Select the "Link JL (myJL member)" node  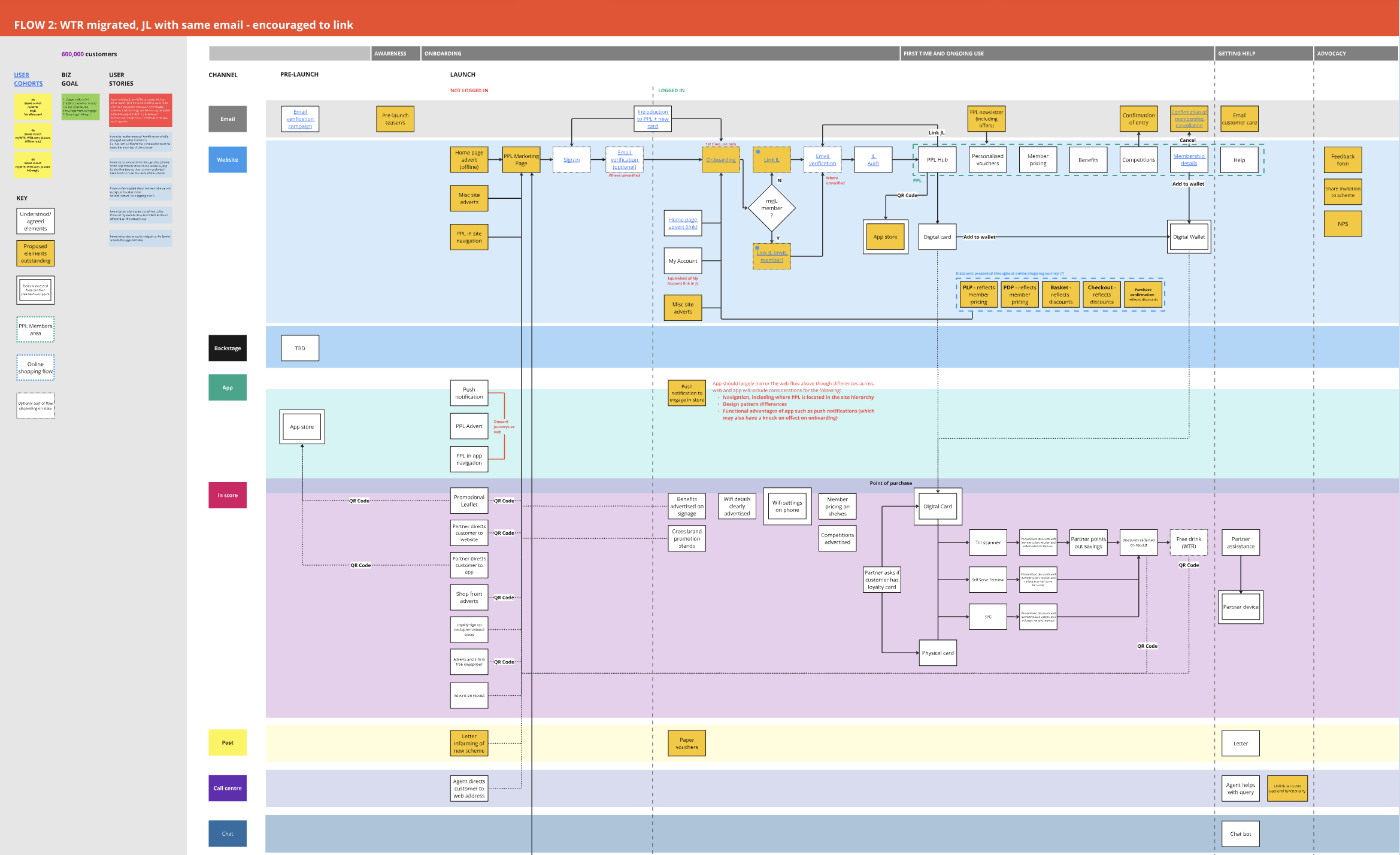[x=772, y=256]
